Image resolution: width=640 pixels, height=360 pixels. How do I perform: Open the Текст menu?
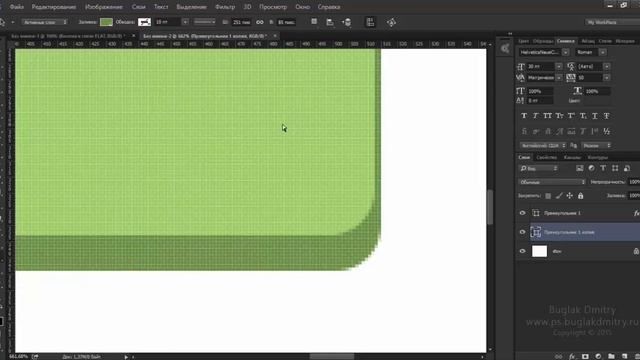tap(161, 7)
